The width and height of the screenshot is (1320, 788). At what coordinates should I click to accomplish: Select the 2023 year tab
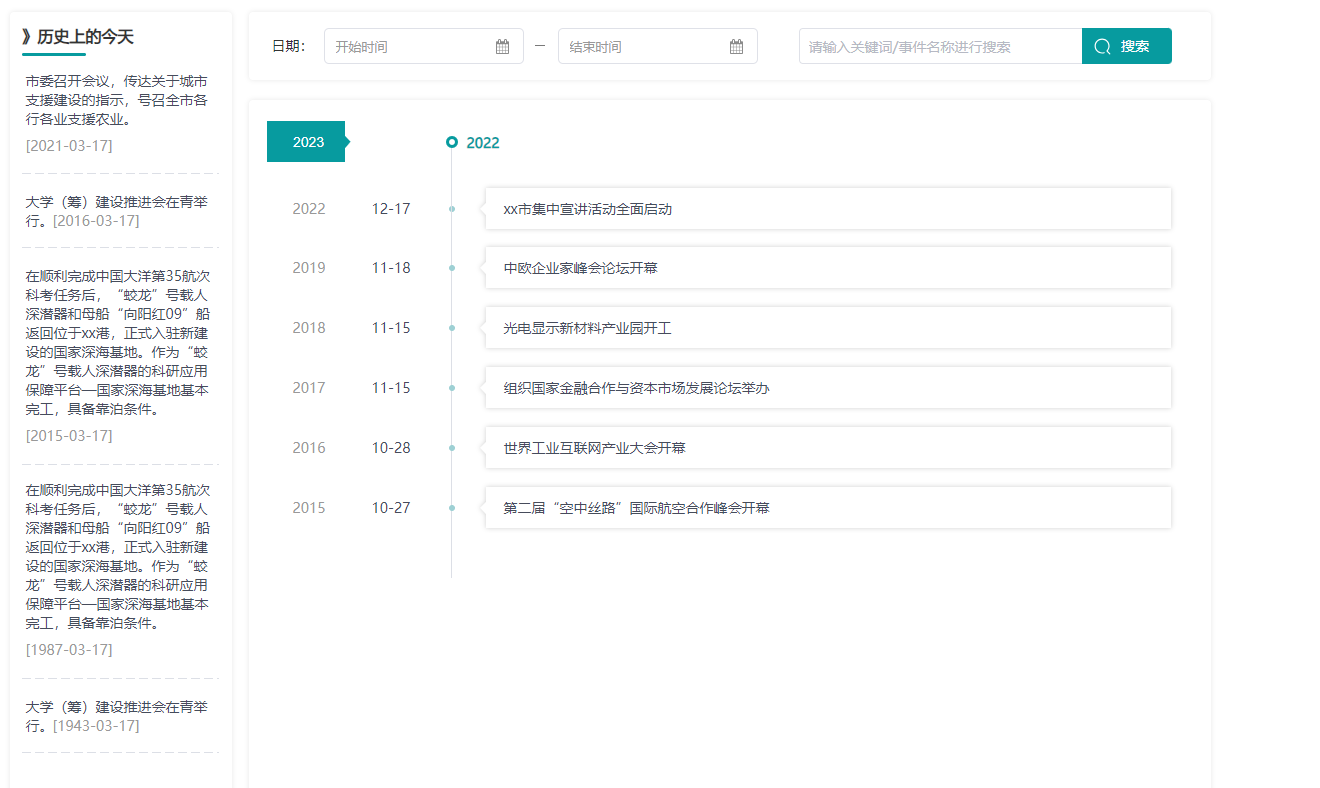click(308, 142)
